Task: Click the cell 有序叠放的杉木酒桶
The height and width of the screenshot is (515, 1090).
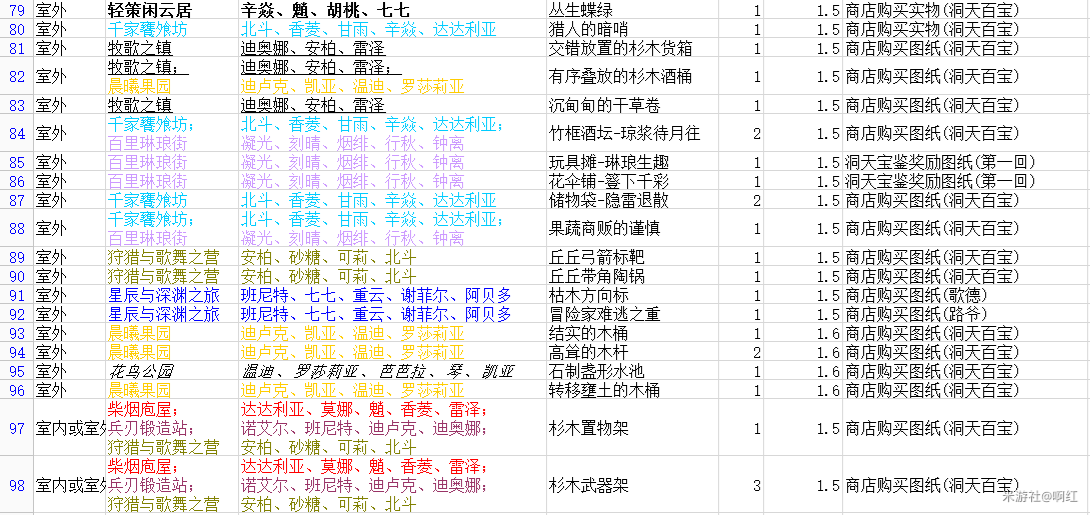Action: pos(631,76)
